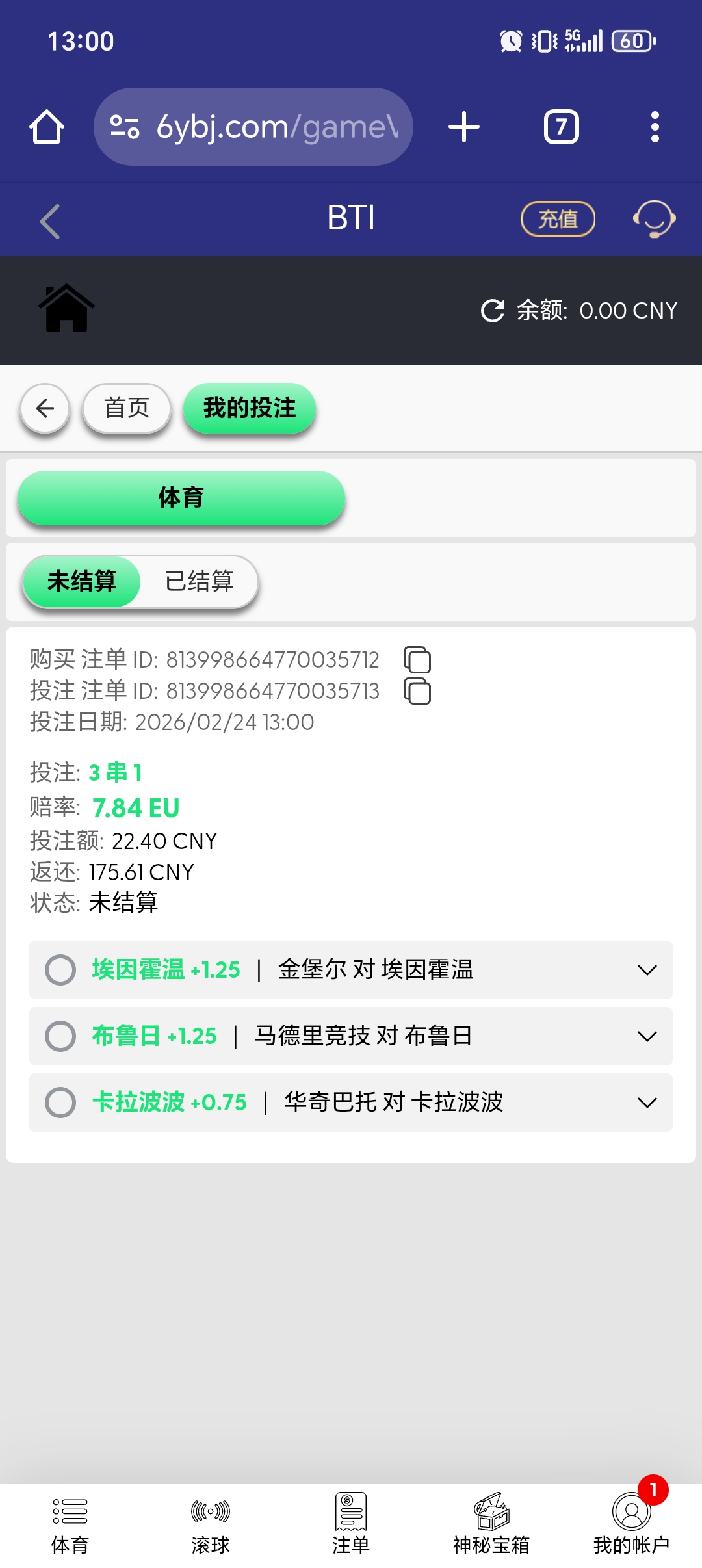Image resolution: width=702 pixels, height=1568 pixels.
Task: Refresh the 余额 balance
Action: pyautogui.click(x=493, y=311)
